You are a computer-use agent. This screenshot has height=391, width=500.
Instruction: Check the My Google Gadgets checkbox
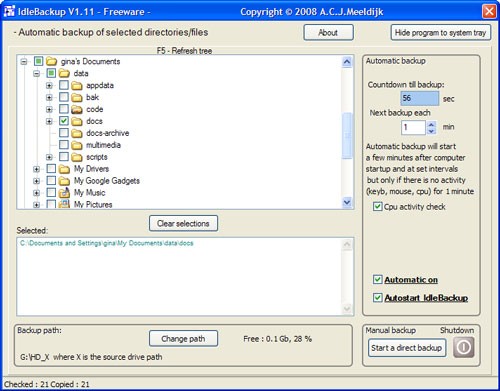coord(51,181)
